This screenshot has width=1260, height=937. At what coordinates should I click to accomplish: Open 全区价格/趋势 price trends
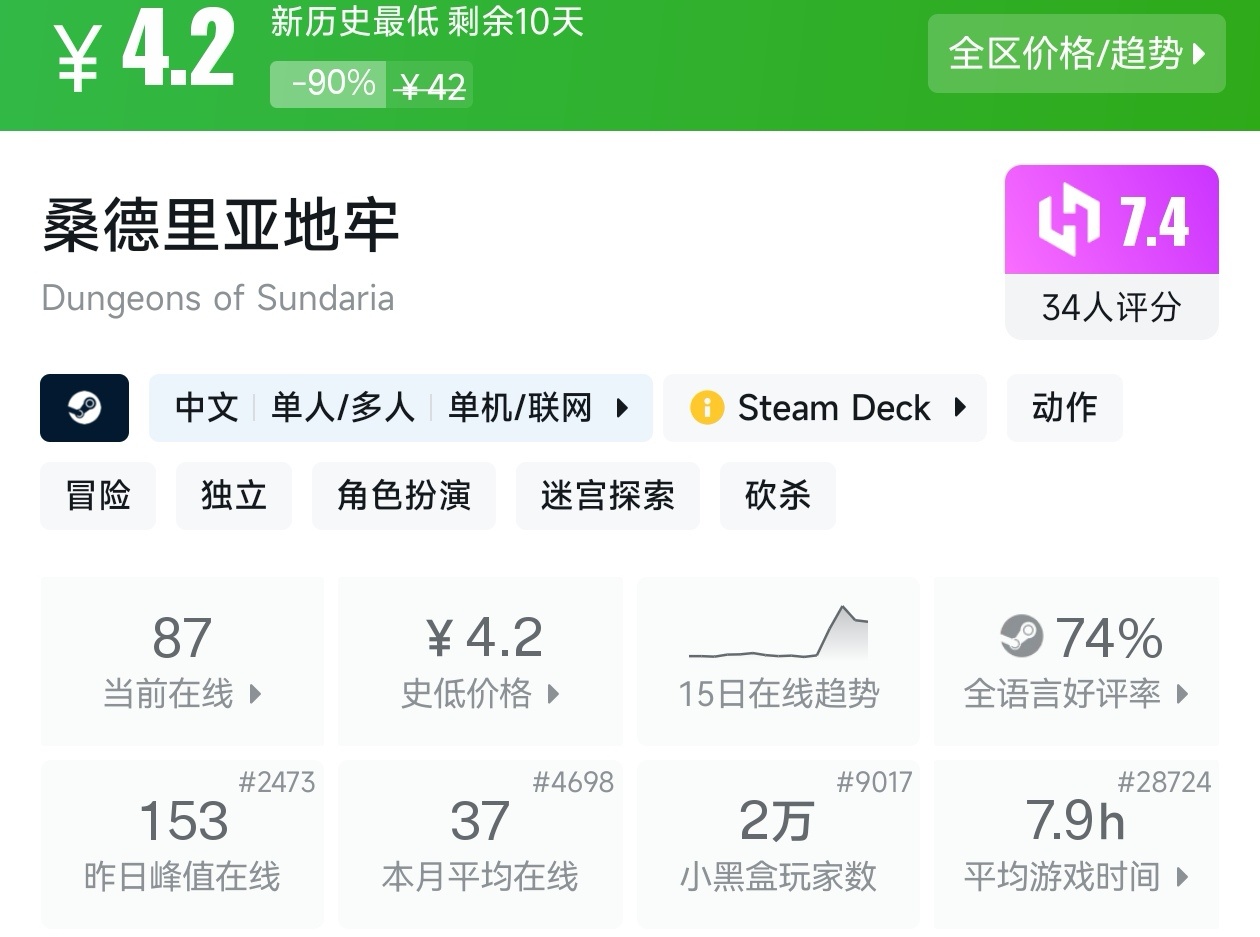(1076, 54)
